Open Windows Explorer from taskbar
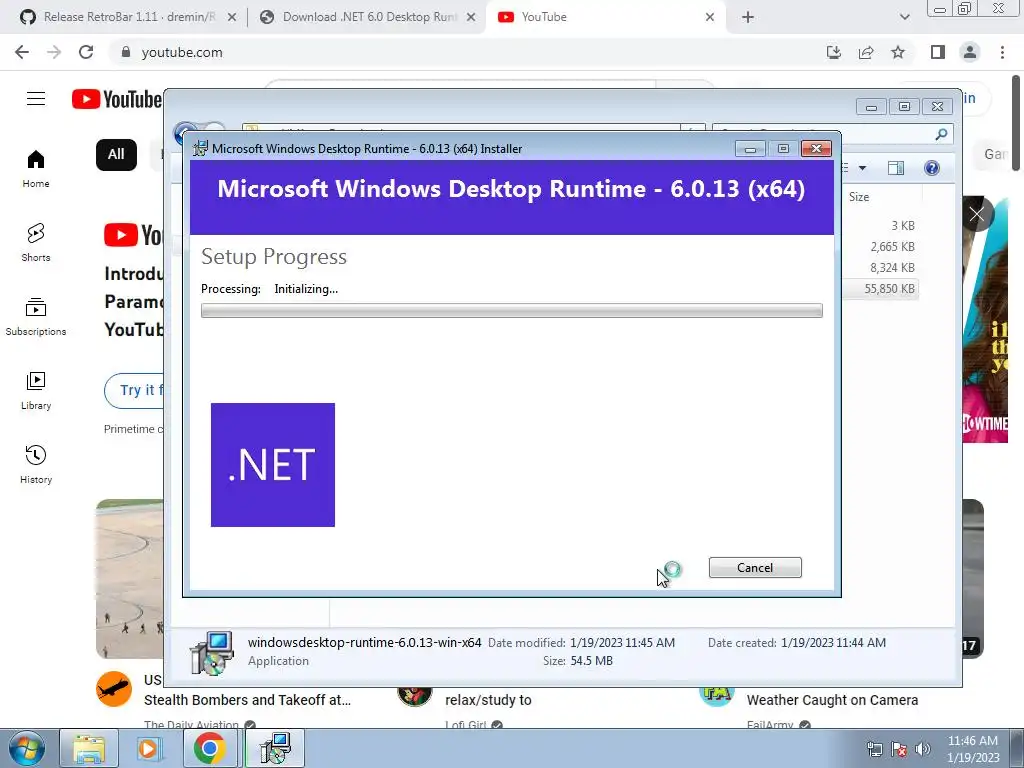This screenshot has width=1024, height=768. (89, 748)
